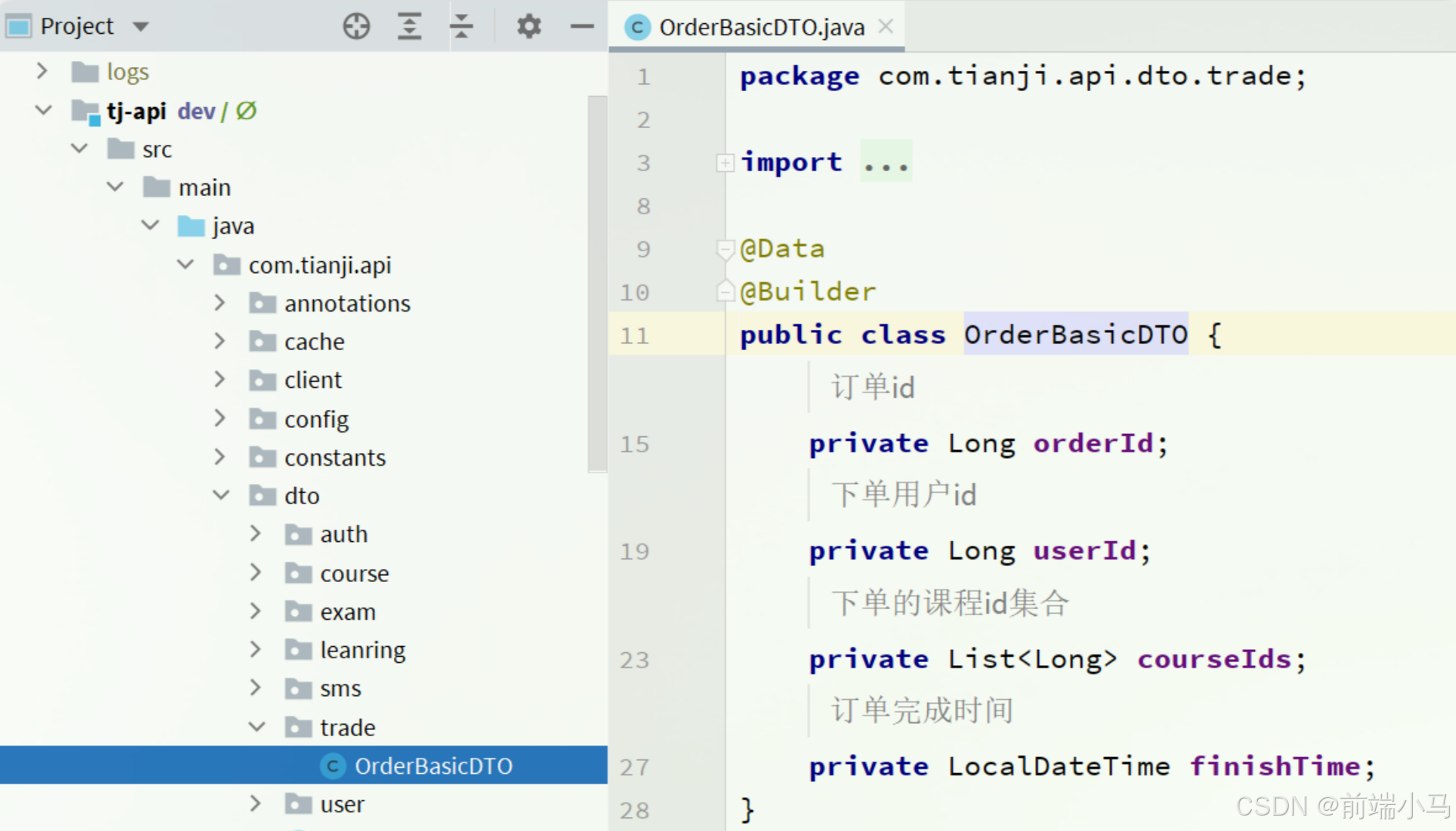Toggle fold marker beside @Data annotation

pyautogui.click(x=725, y=249)
